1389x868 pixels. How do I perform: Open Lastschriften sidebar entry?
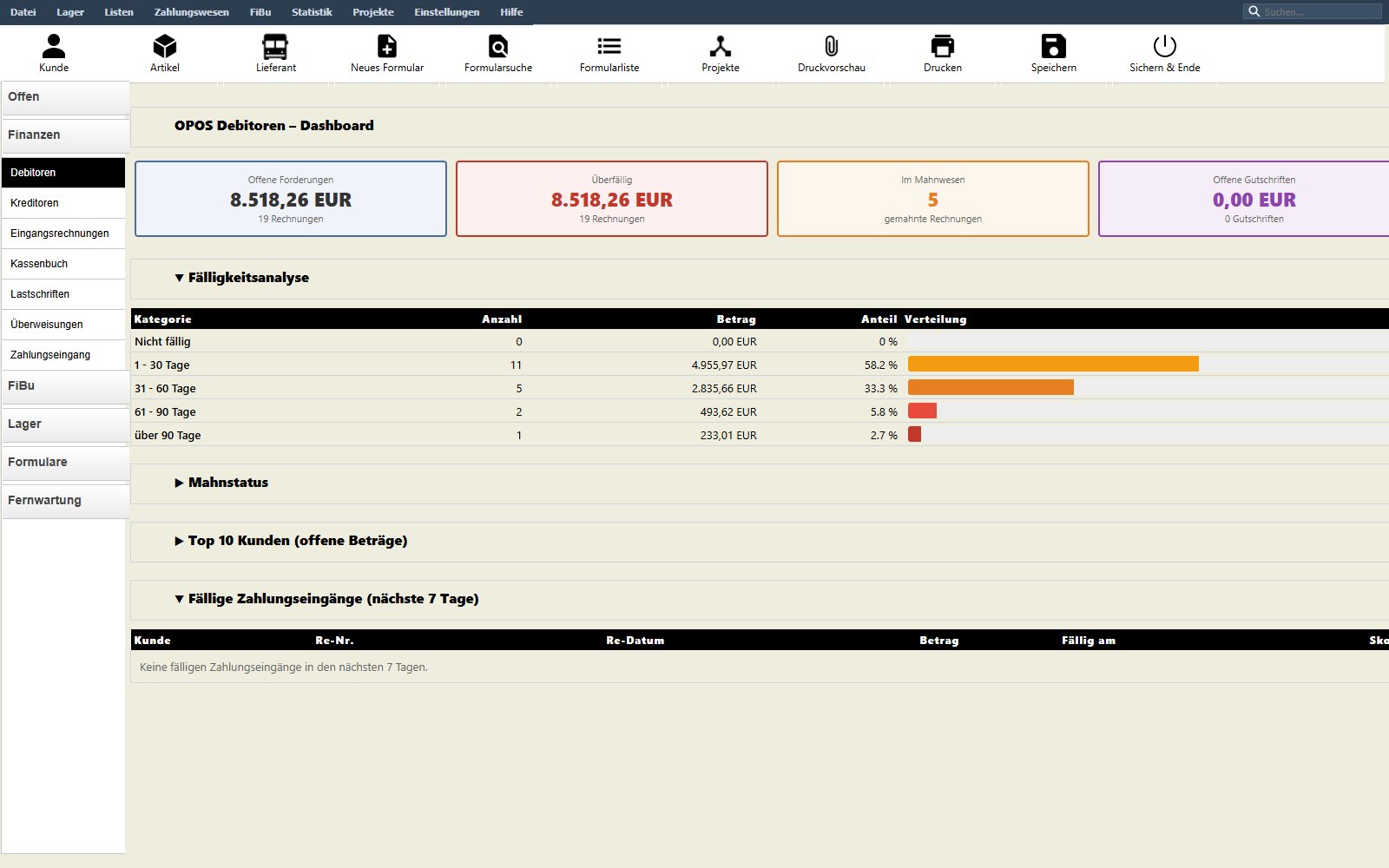click(x=63, y=294)
